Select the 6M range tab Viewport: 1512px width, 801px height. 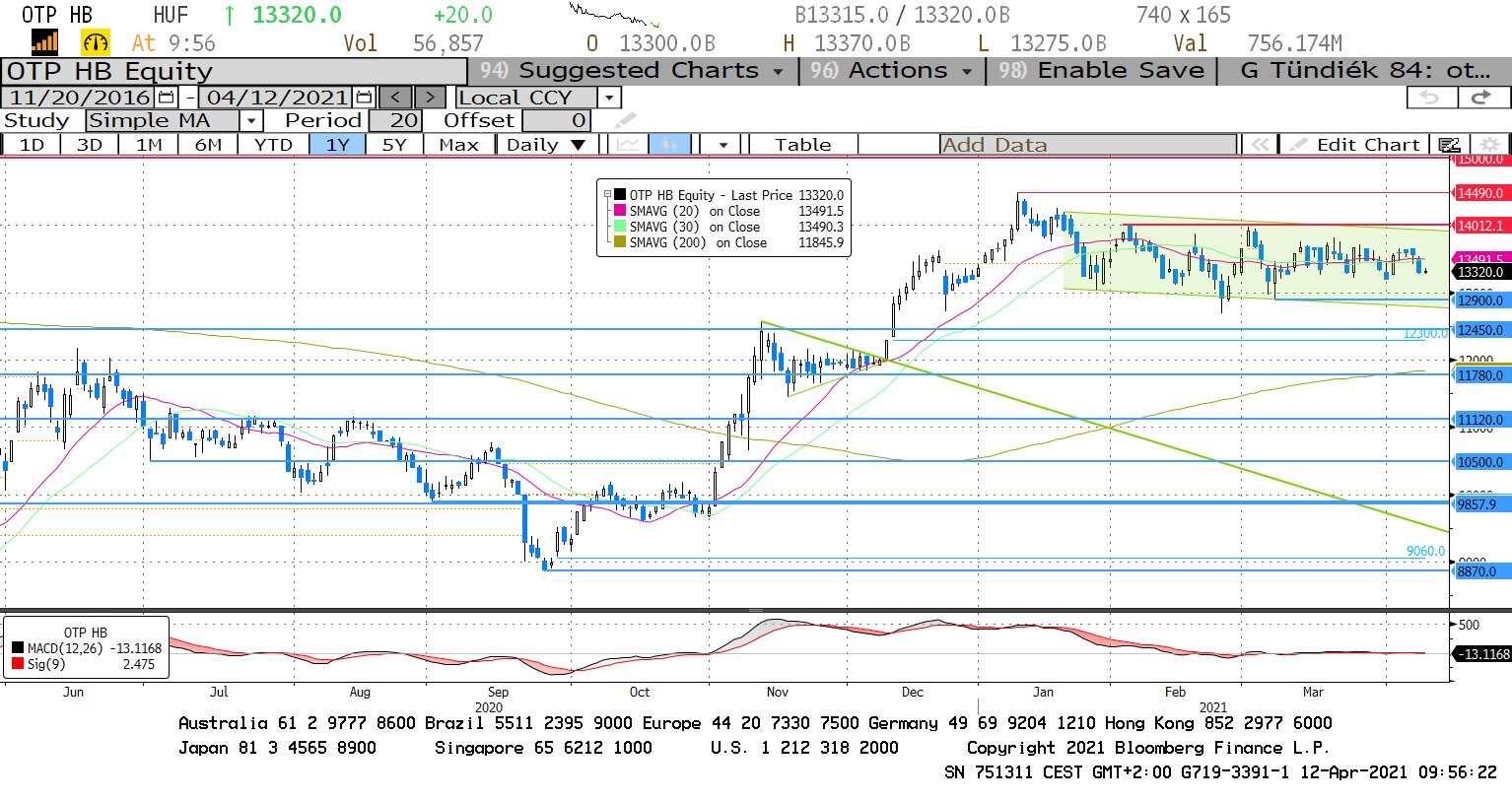coord(208,145)
